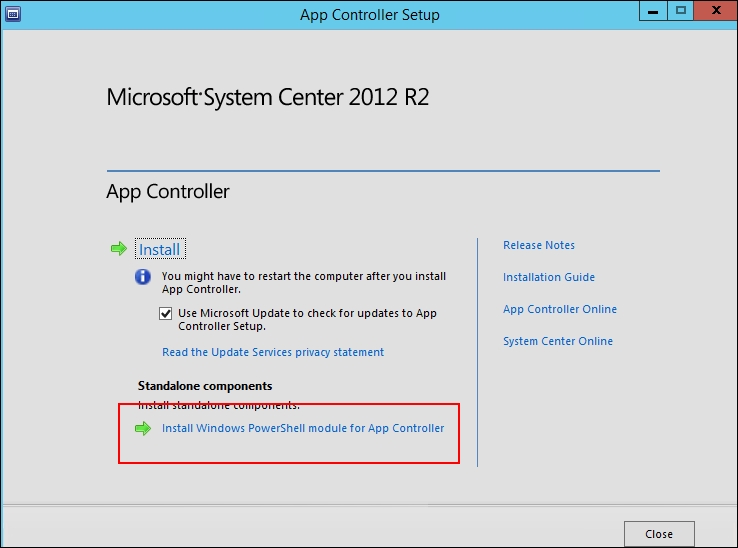Click the green arrow beside Install
Viewport: 738px width, 548px height.
(119, 248)
